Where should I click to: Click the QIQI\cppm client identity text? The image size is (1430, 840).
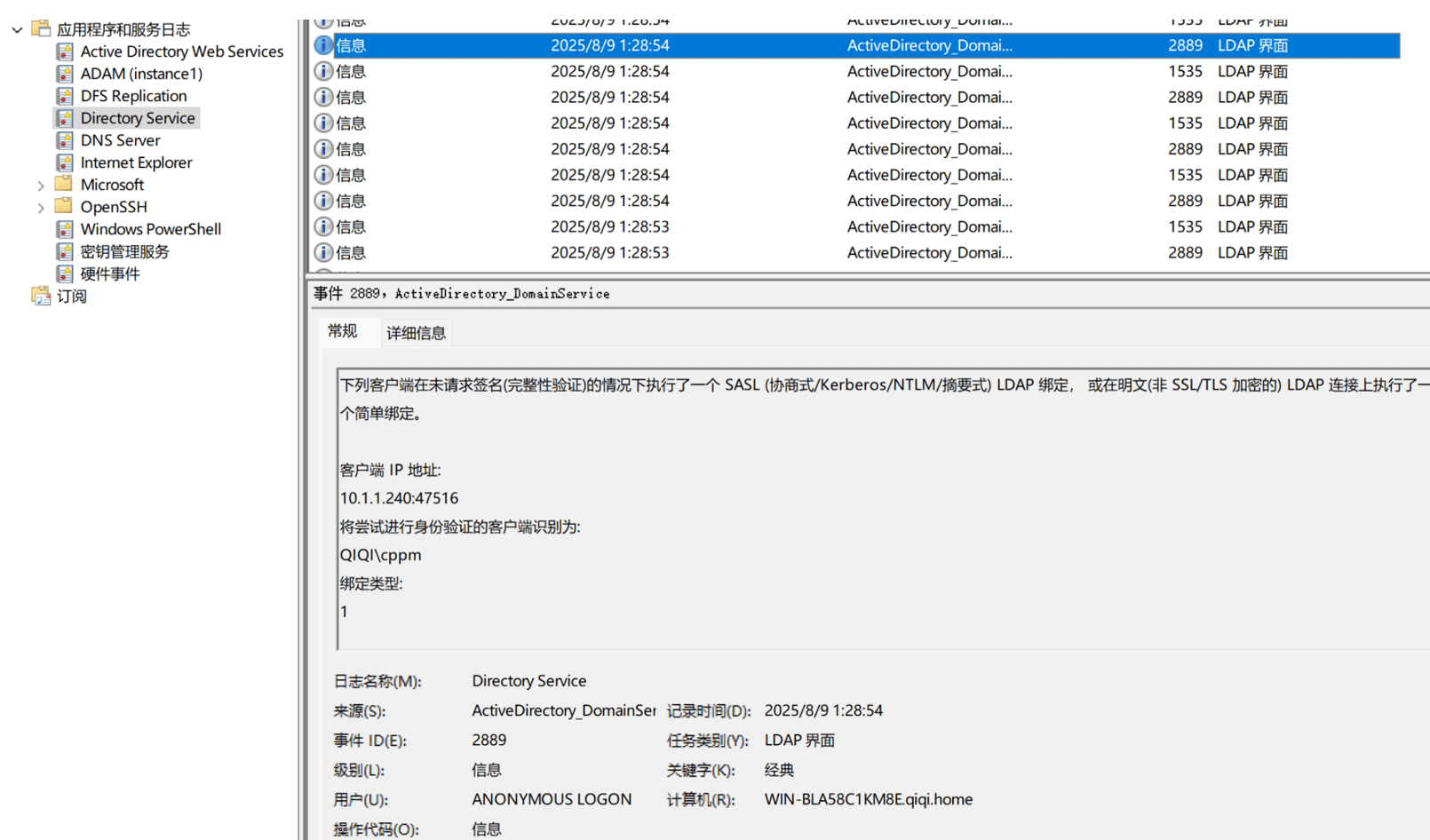[x=380, y=555]
